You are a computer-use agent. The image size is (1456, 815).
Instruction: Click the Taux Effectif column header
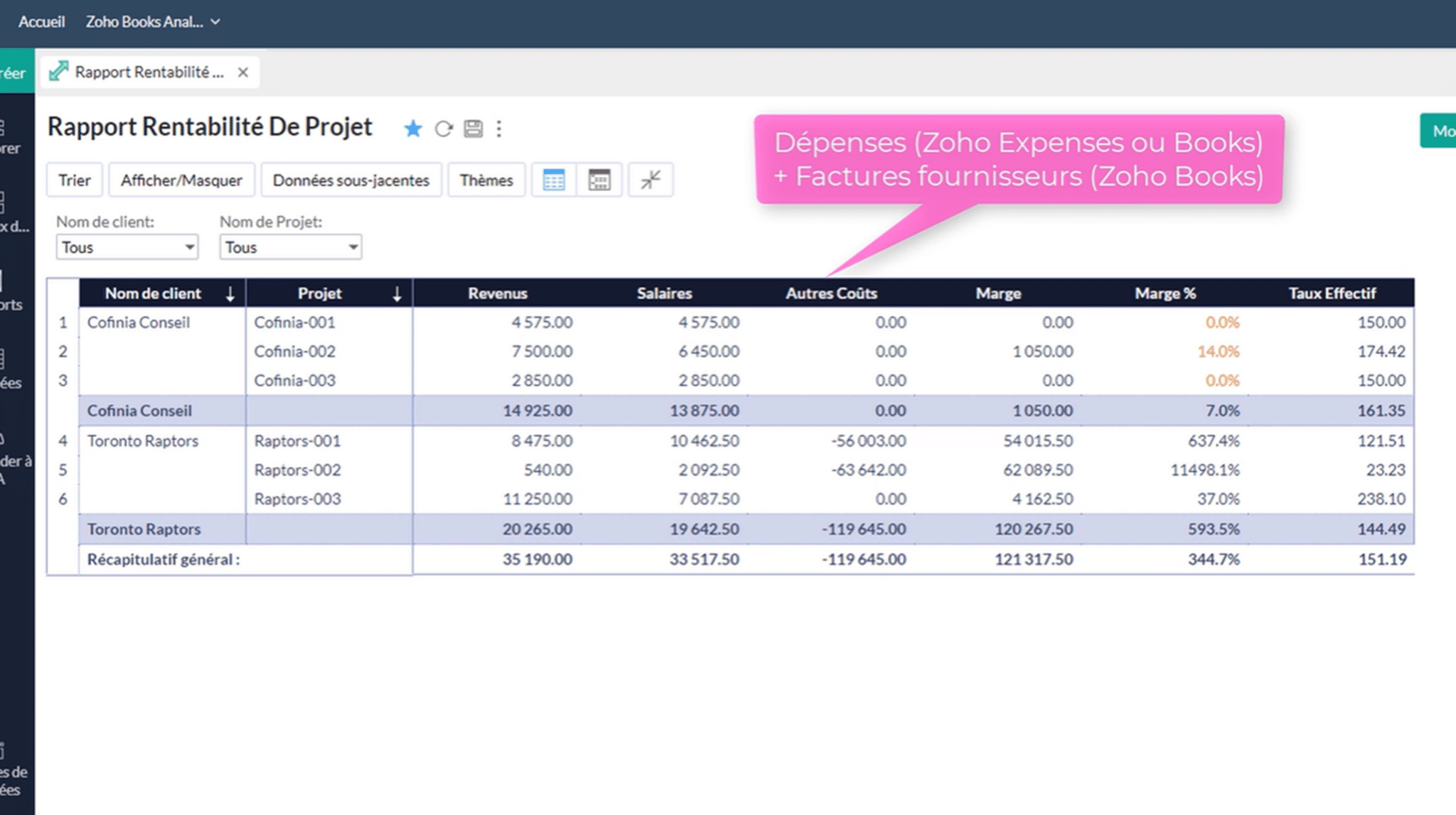[1332, 293]
